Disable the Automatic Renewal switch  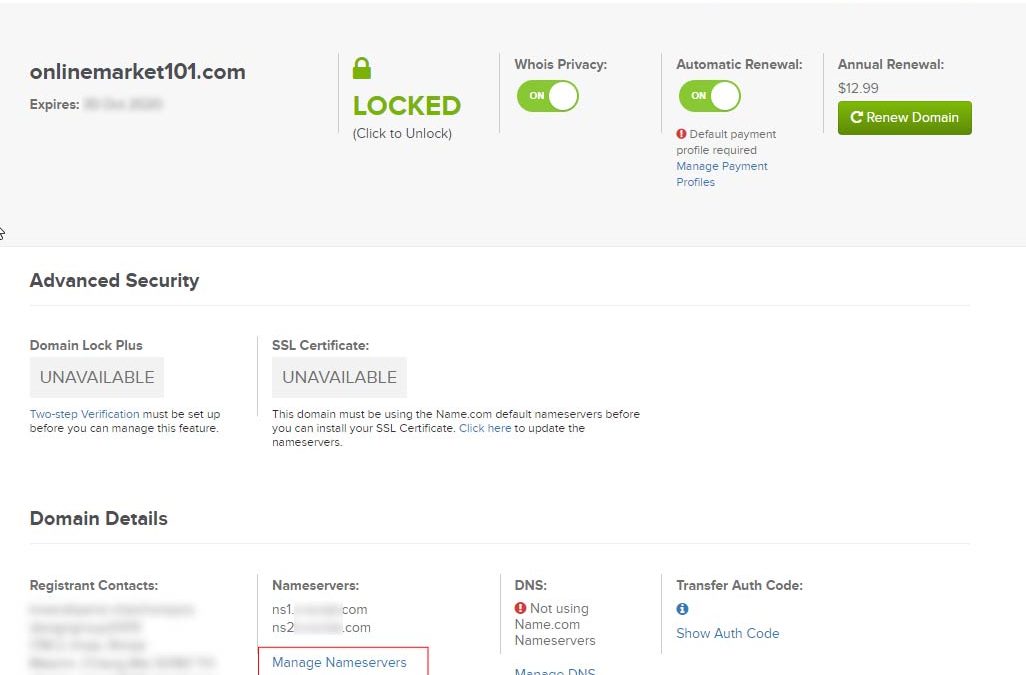(709, 96)
